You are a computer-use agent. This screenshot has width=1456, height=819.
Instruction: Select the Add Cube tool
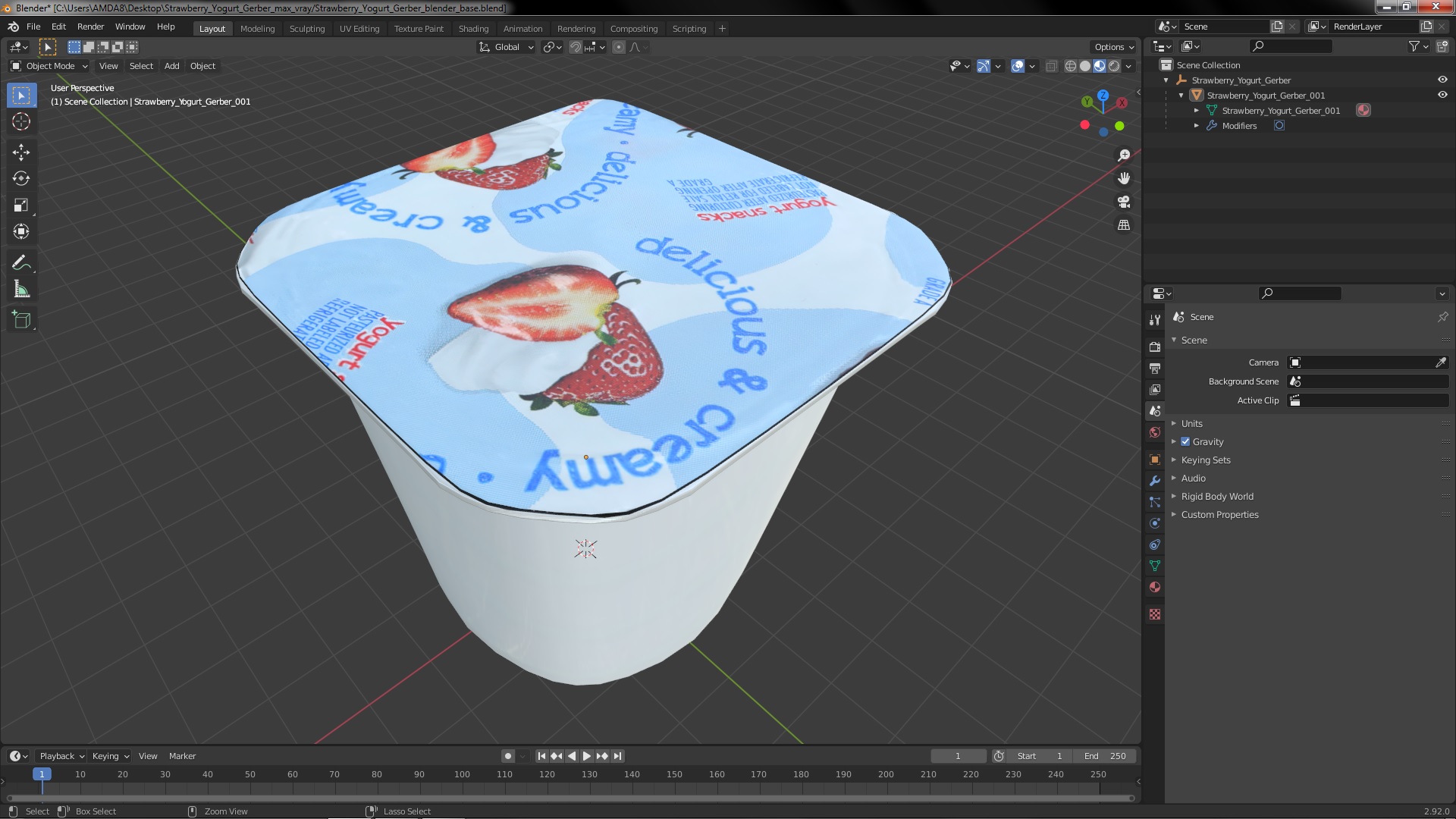coord(21,320)
